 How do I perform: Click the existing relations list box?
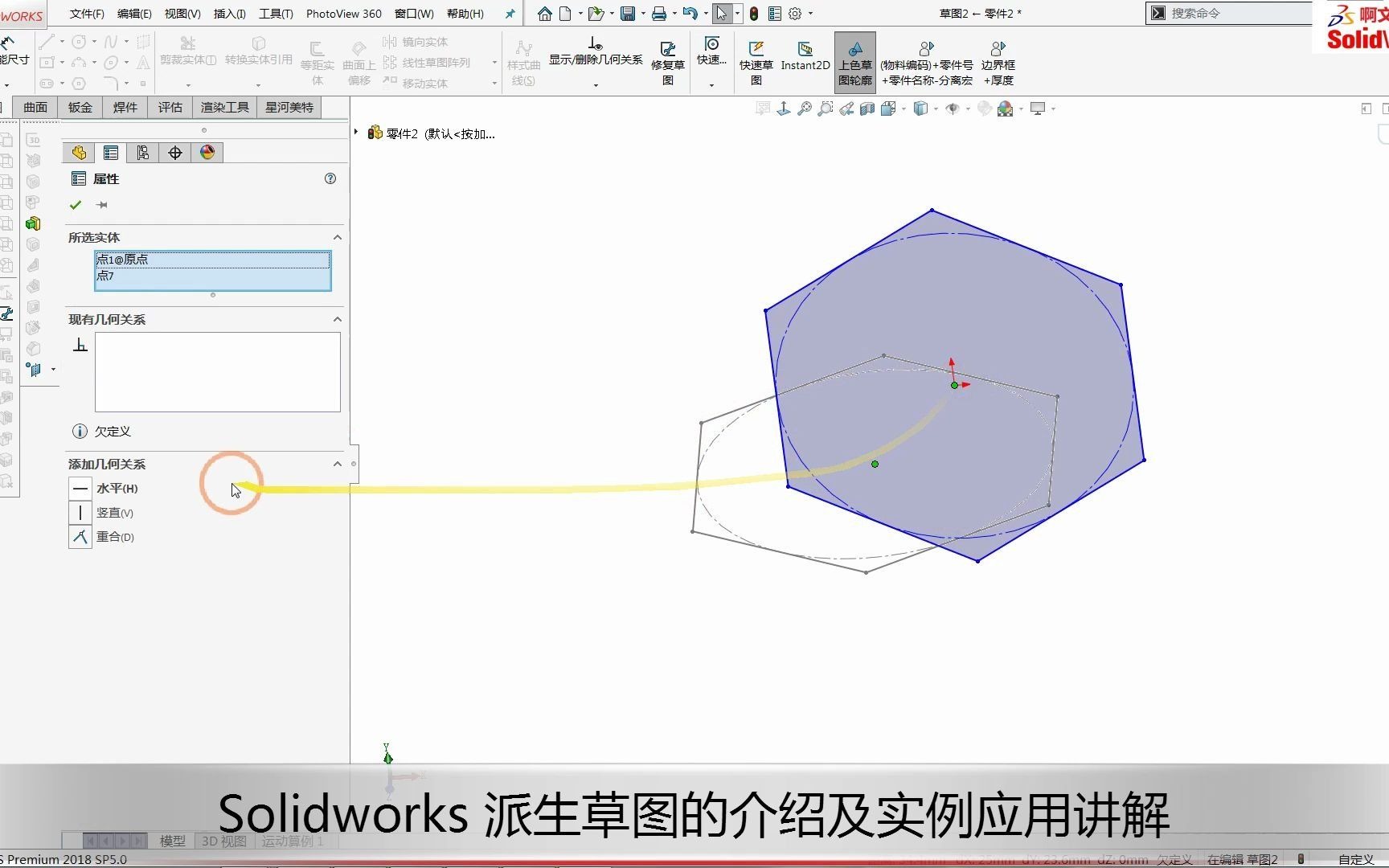pyautogui.click(x=217, y=372)
